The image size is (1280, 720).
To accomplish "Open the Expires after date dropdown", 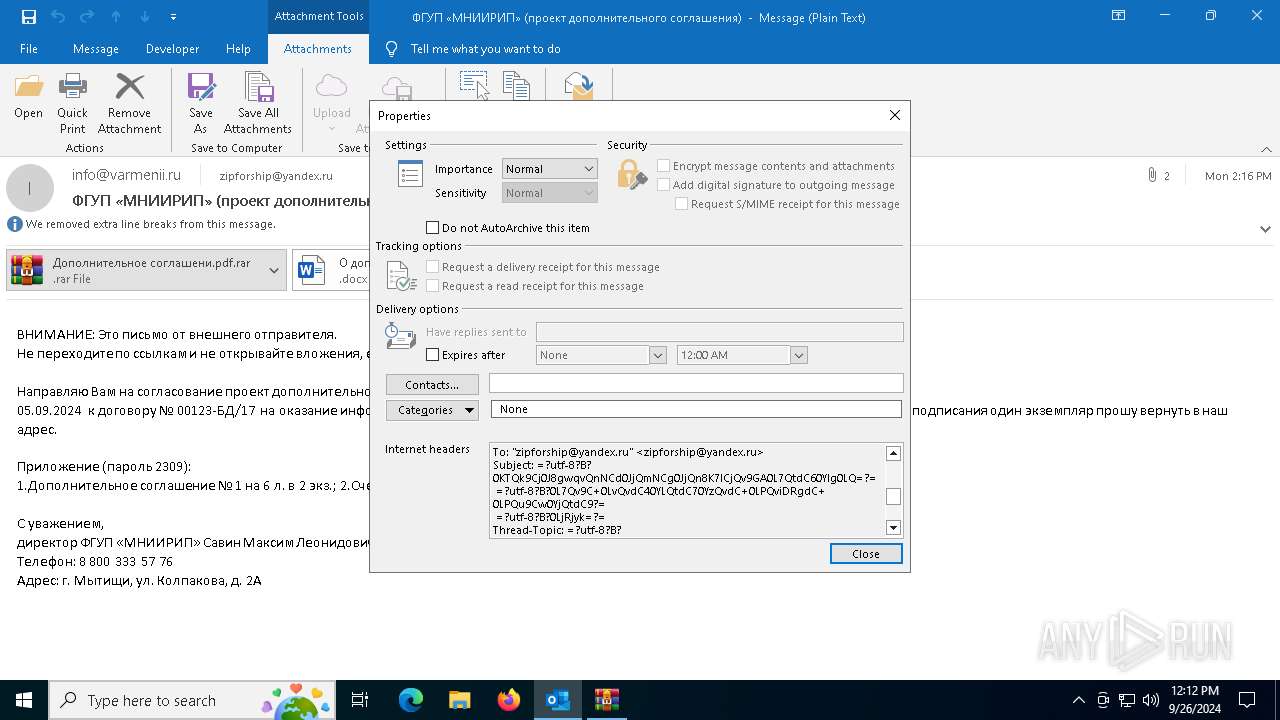I will tap(658, 355).
